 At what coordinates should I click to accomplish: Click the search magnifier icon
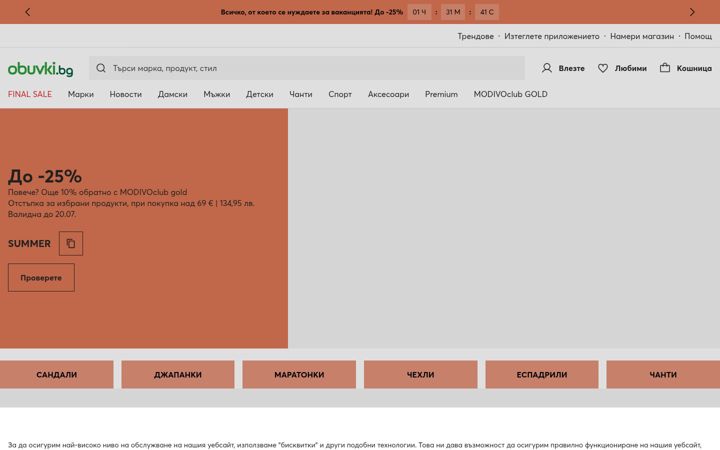pos(101,68)
